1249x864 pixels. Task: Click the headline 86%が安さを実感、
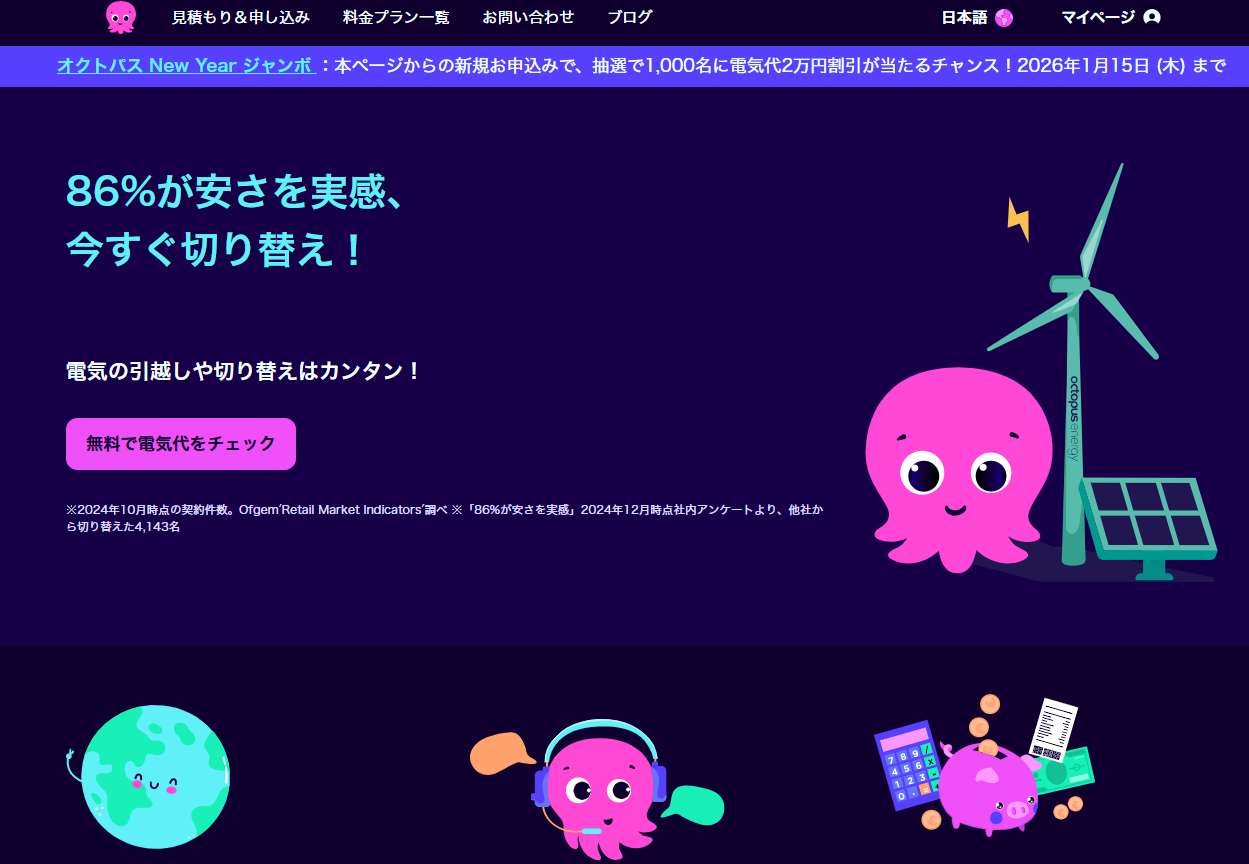click(235, 191)
